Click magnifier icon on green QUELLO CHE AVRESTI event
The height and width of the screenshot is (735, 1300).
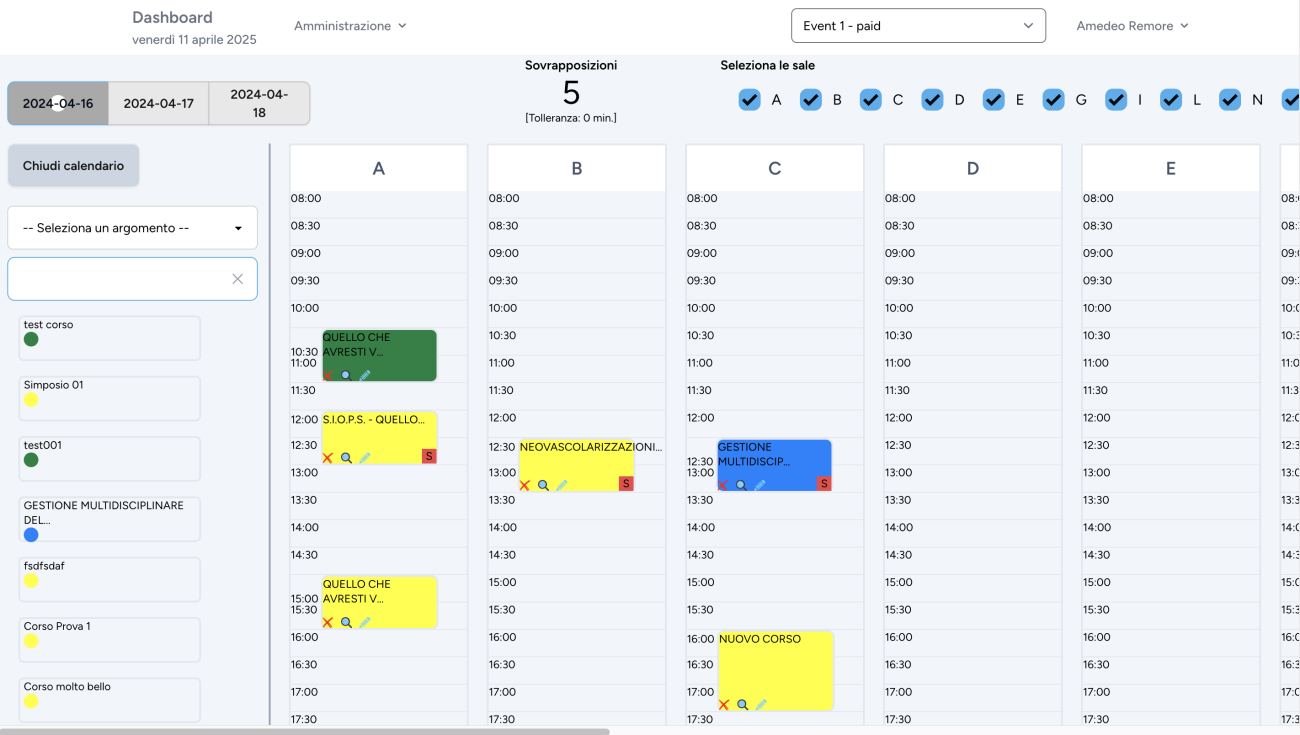pos(346,375)
